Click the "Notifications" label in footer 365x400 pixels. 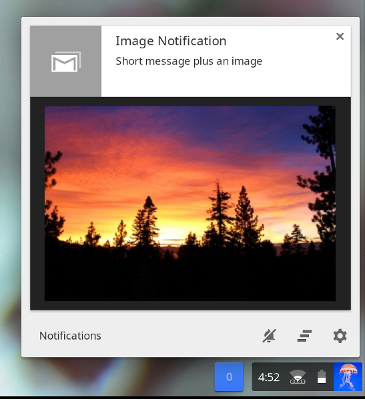[70, 336]
